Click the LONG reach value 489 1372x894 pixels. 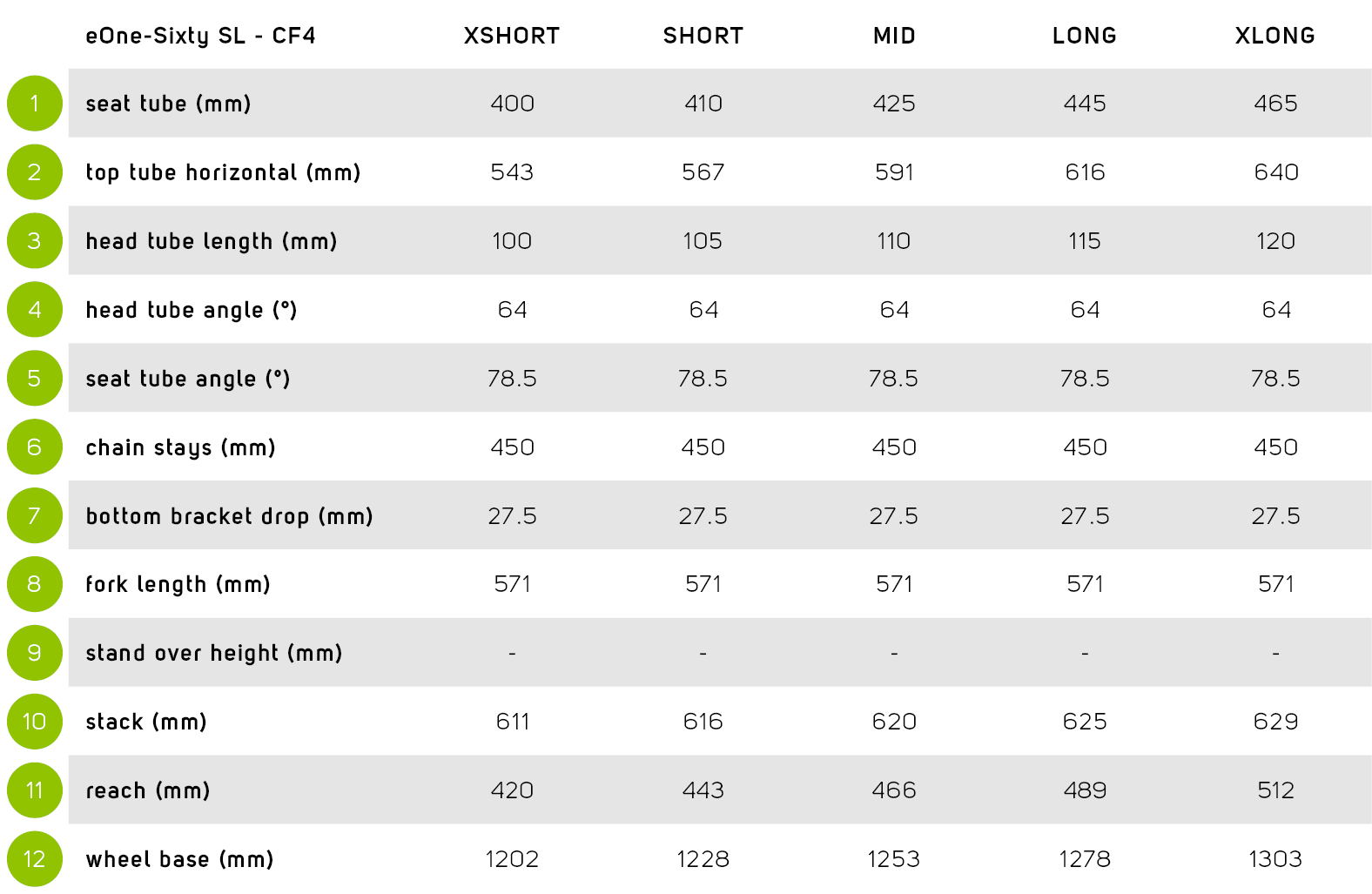point(1085,790)
